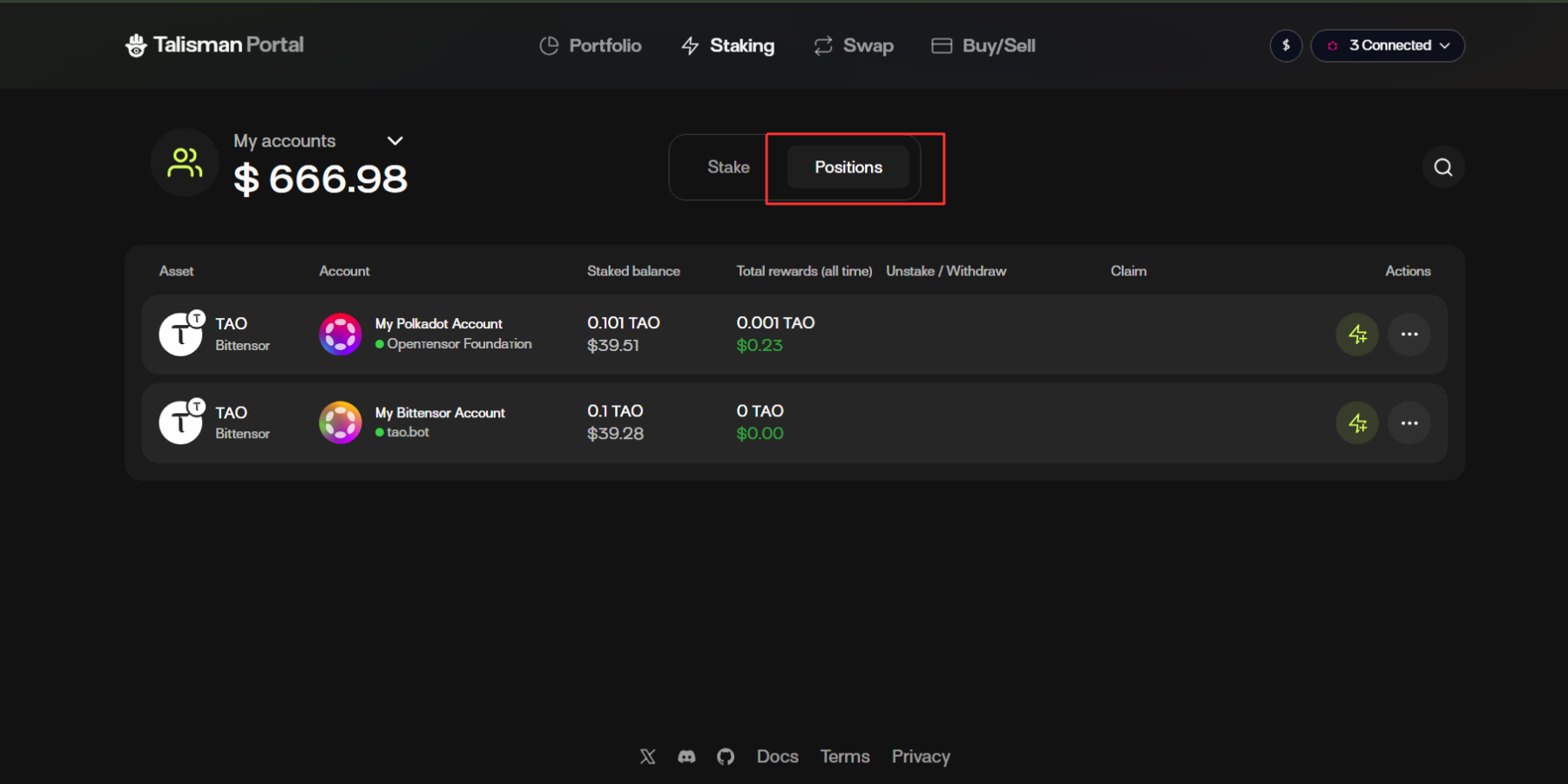Viewport: 1568px width, 784px height.
Task: Open the Discord footer icon
Action: pos(686,756)
